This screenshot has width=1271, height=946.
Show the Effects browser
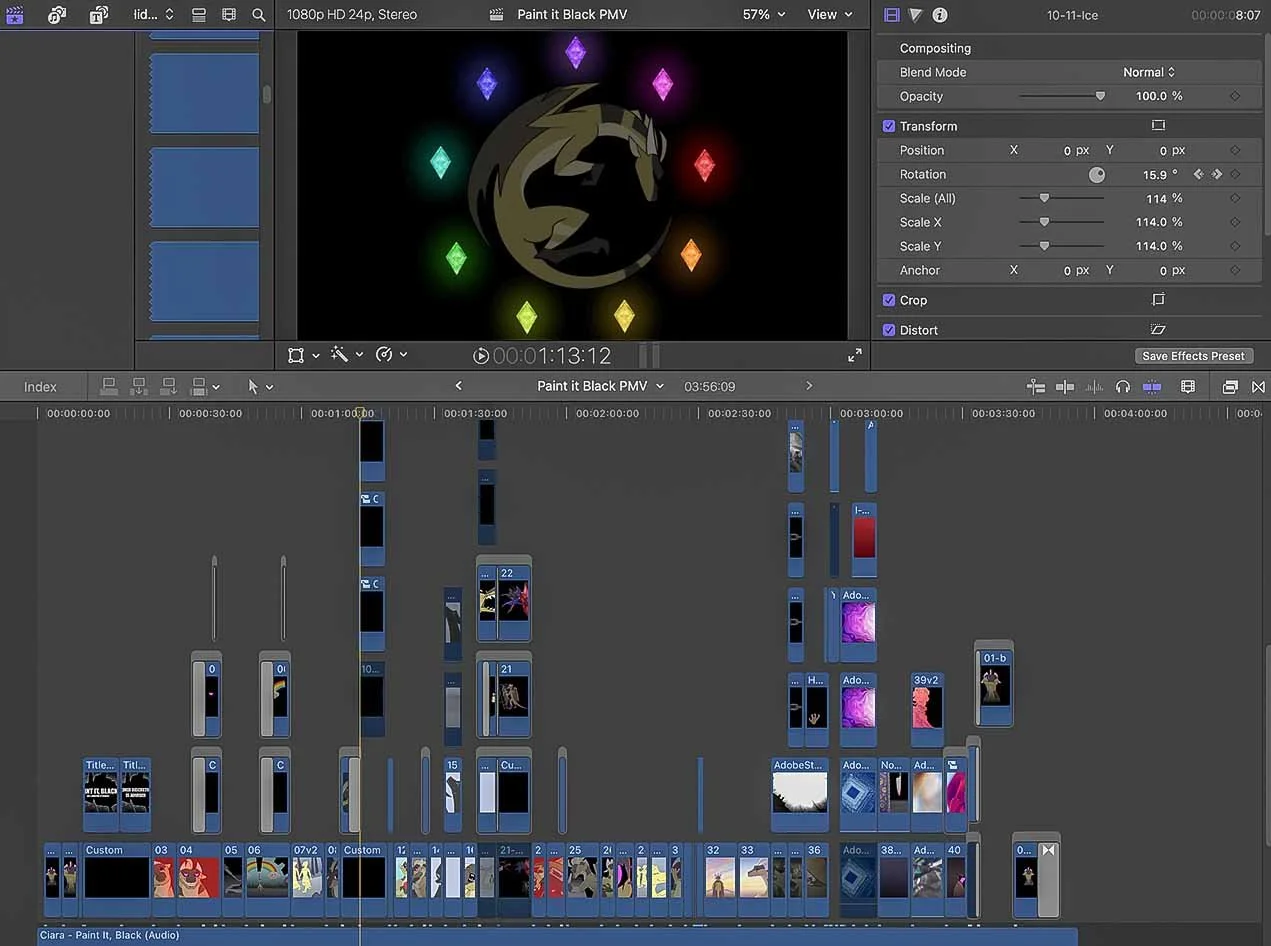pyautogui.click(x=1230, y=386)
